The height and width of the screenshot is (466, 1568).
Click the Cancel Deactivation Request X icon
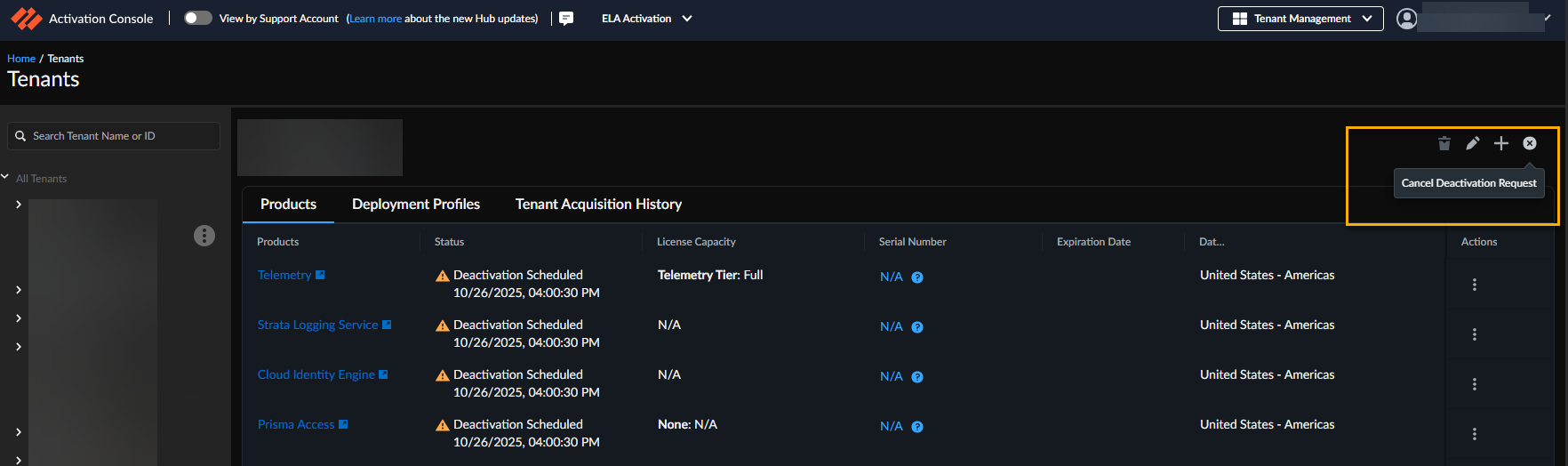coord(1530,143)
